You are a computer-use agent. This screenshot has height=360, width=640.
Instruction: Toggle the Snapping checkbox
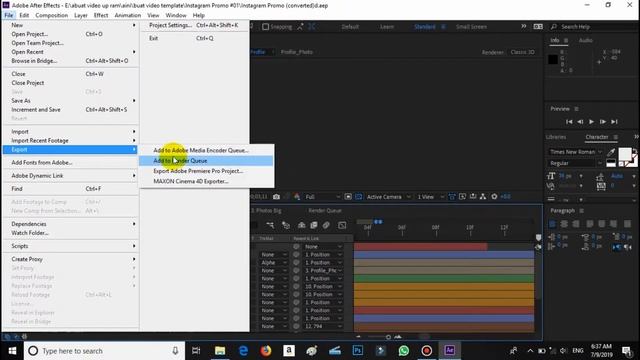(265, 27)
